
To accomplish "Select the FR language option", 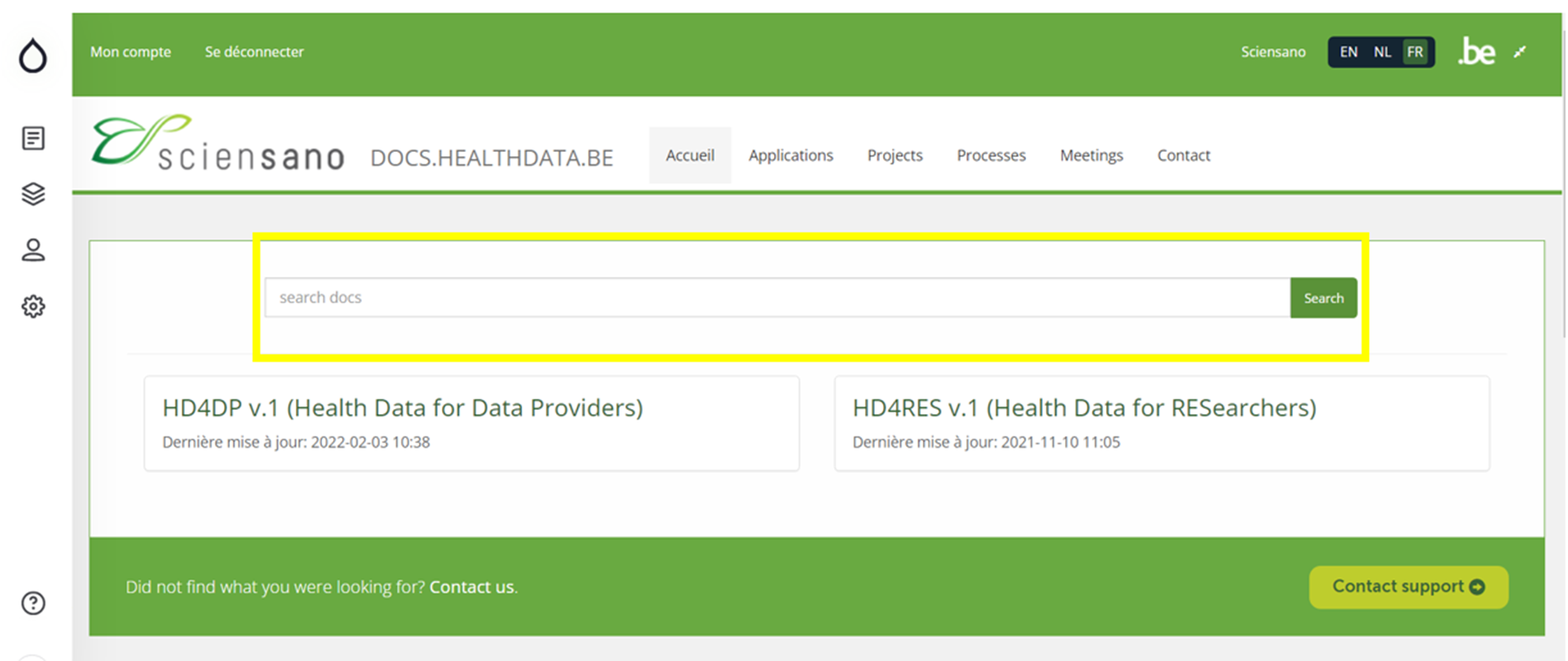I will [x=1415, y=52].
